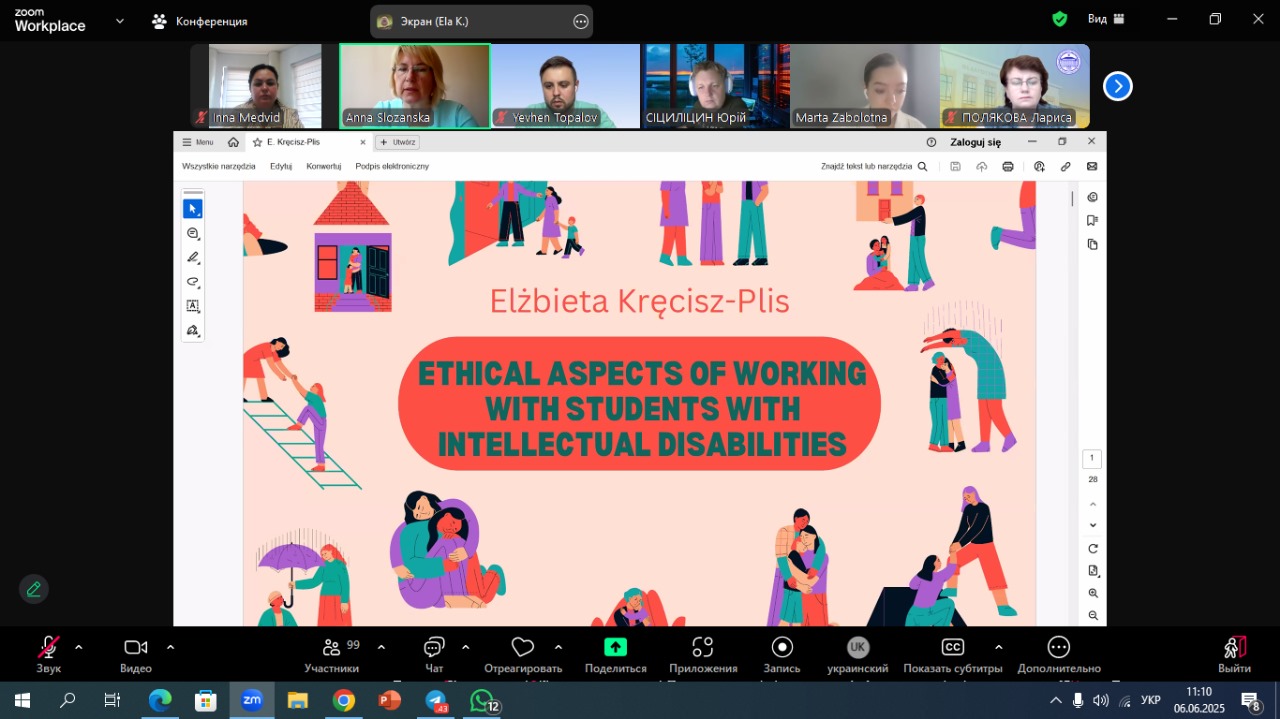Toggle Показать субтитры captions button
The height and width of the screenshot is (719, 1280).
click(952, 648)
